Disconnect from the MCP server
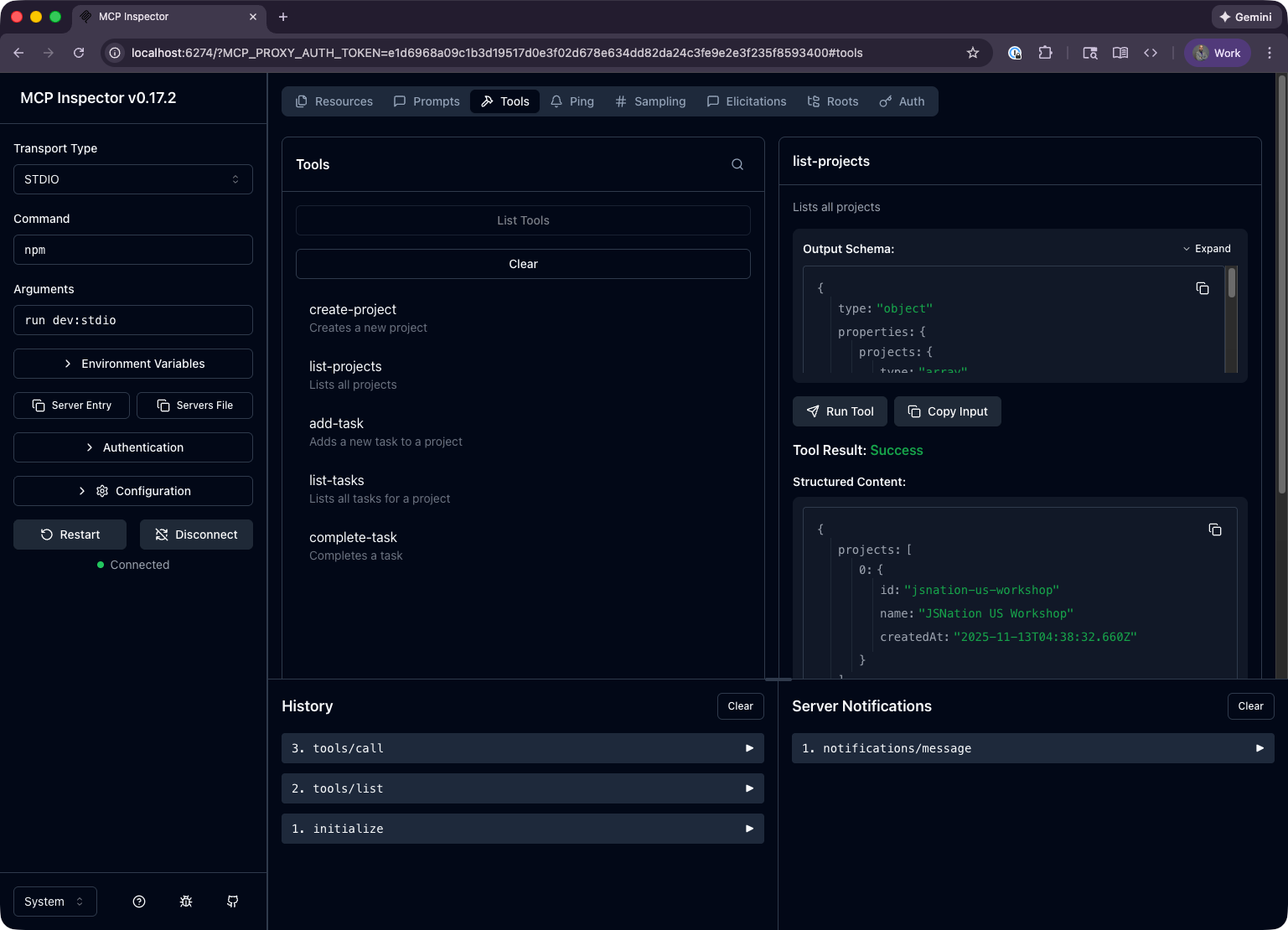Screen dimensions: 1288x930 196,535
